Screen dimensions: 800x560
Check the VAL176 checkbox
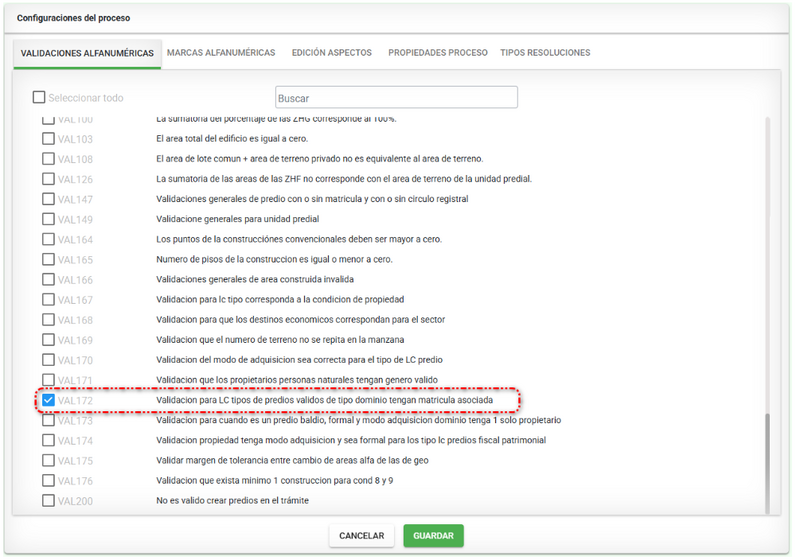(x=48, y=480)
